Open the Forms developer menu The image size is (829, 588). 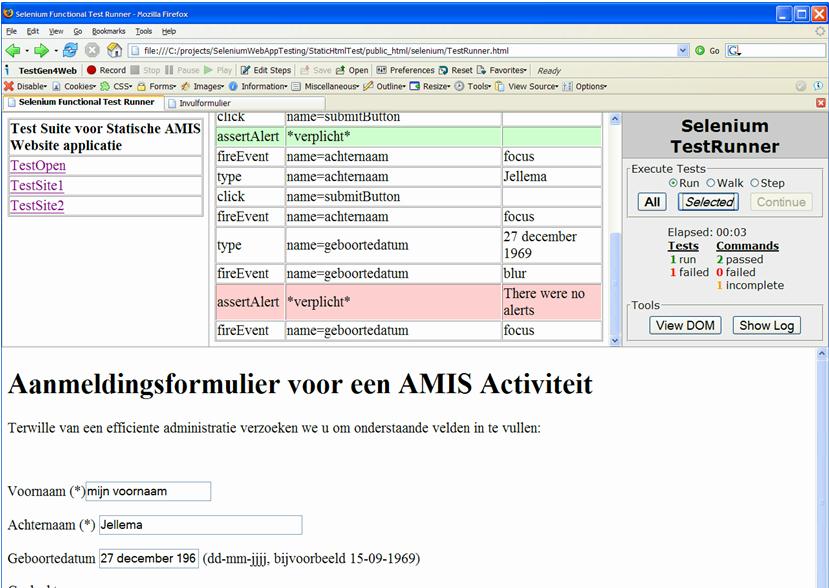(x=156, y=86)
